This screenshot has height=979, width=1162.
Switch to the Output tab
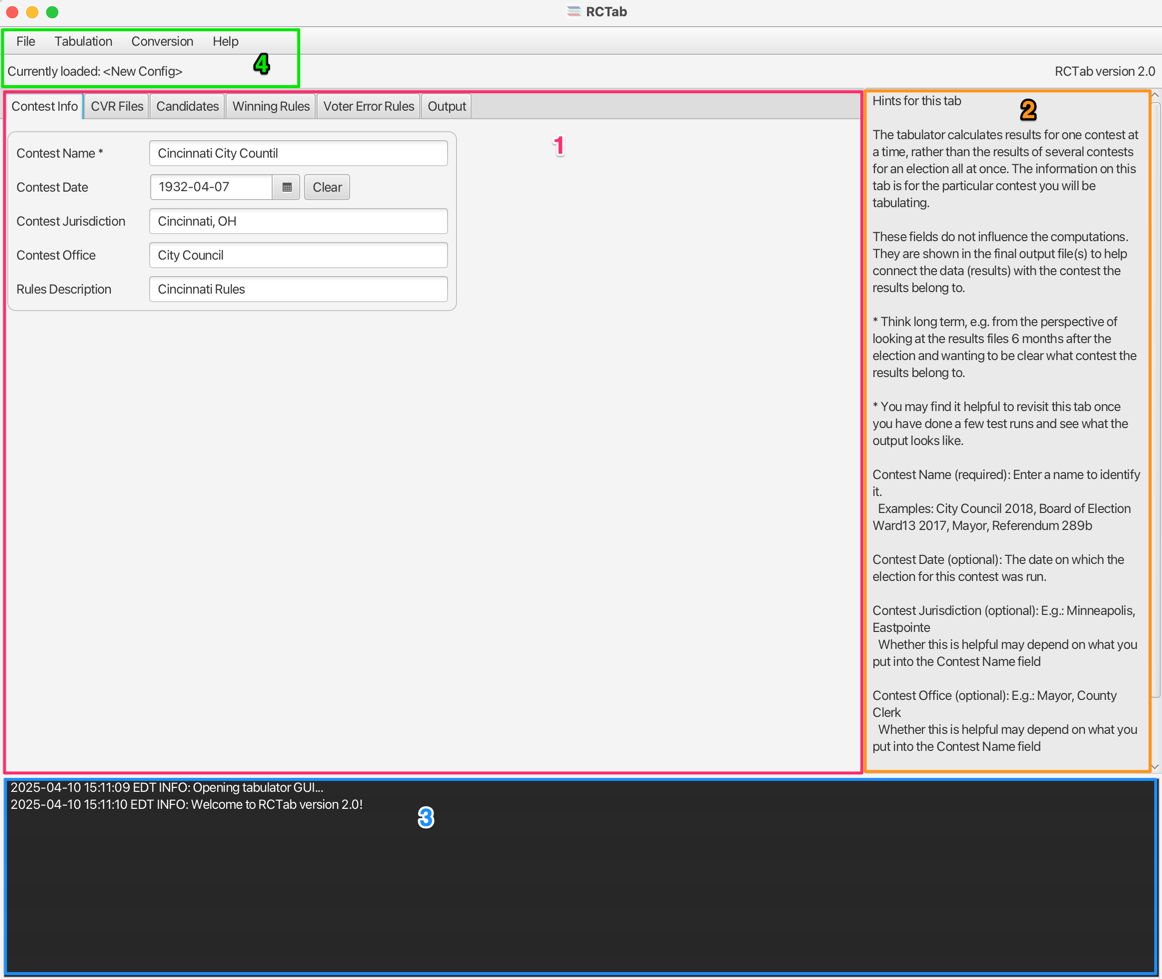(x=447, y=107)
